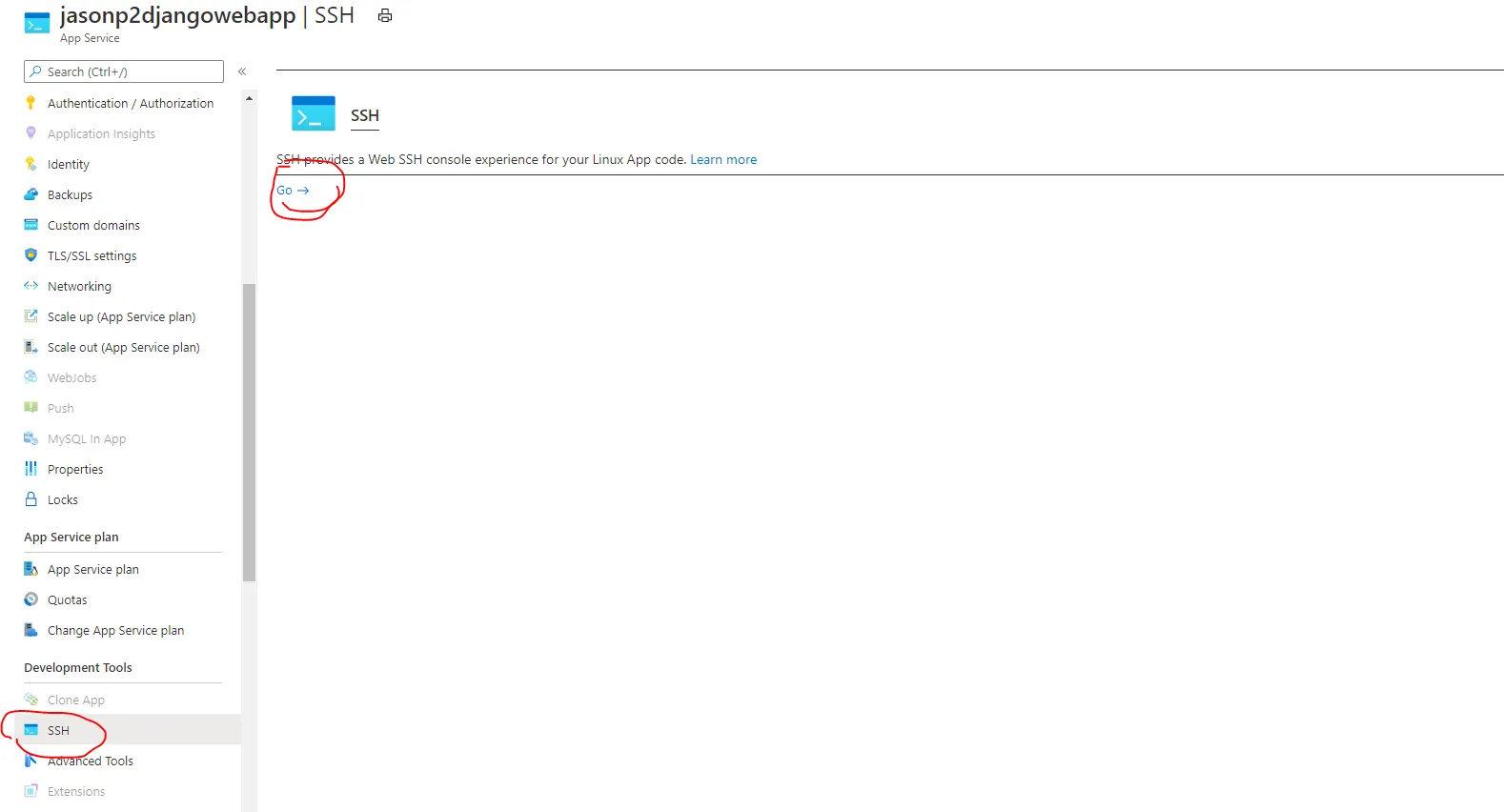Click the MySQL In App icon
The image size is (1504, 812).
[x=30, y=438]
